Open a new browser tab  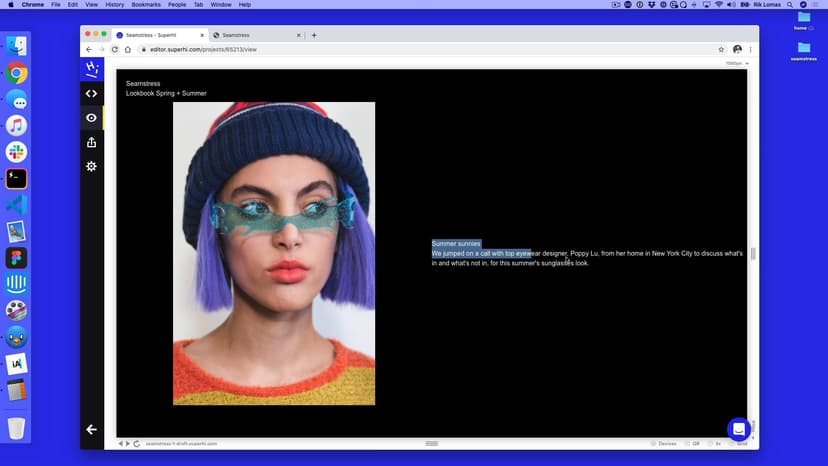(314, 35)
